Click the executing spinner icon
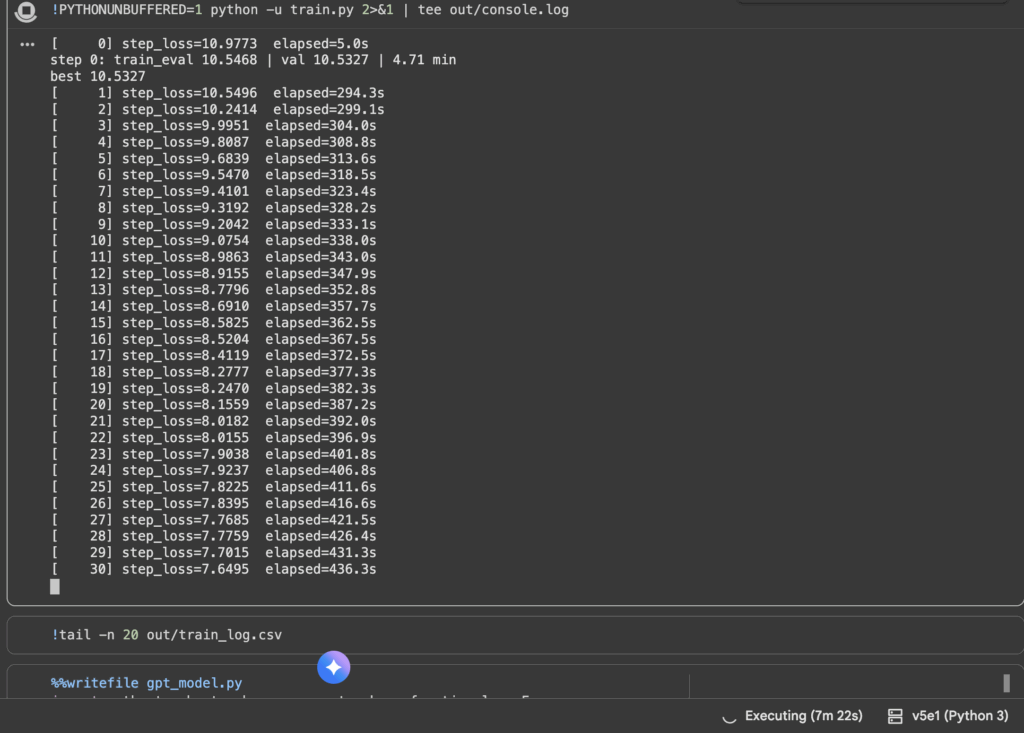The height and width of the screenshot is (733, 1024). pyautogui.click(x=729, y=716)
